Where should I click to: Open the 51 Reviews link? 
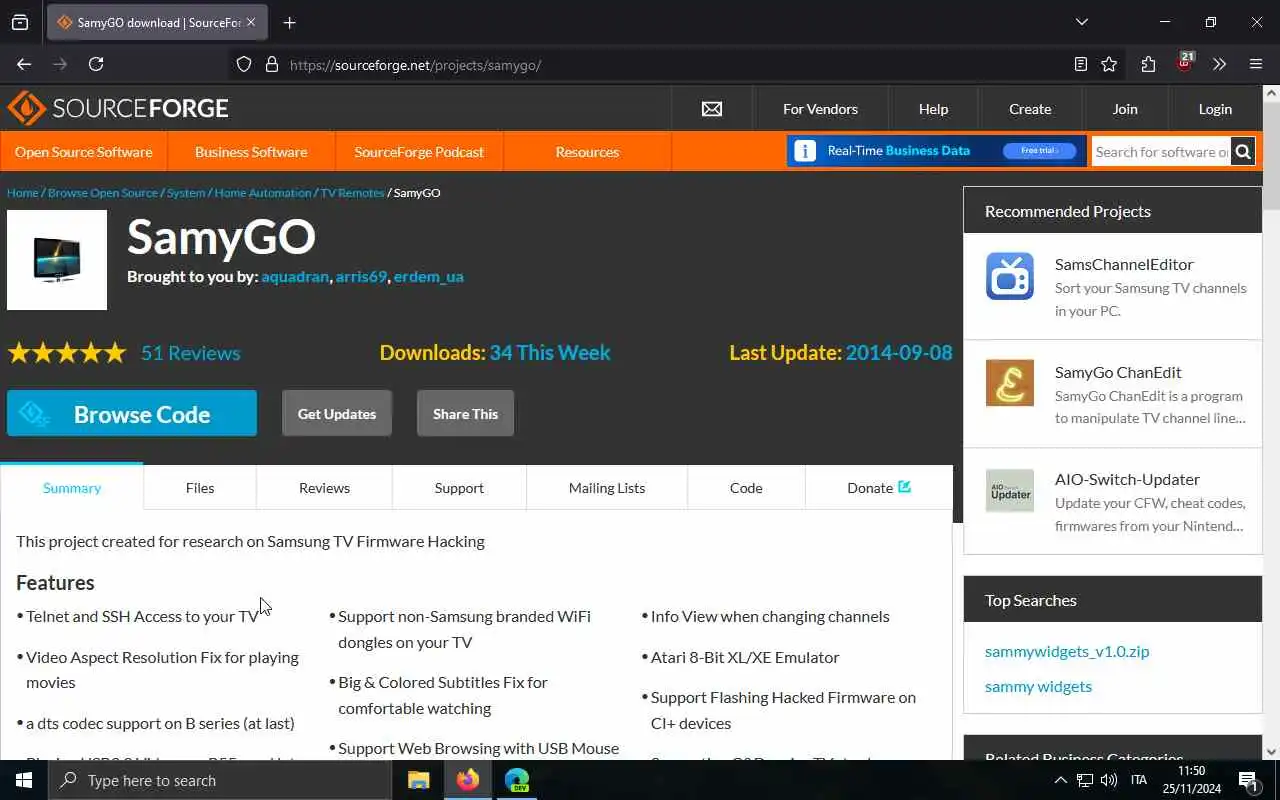tap(191, 353)
